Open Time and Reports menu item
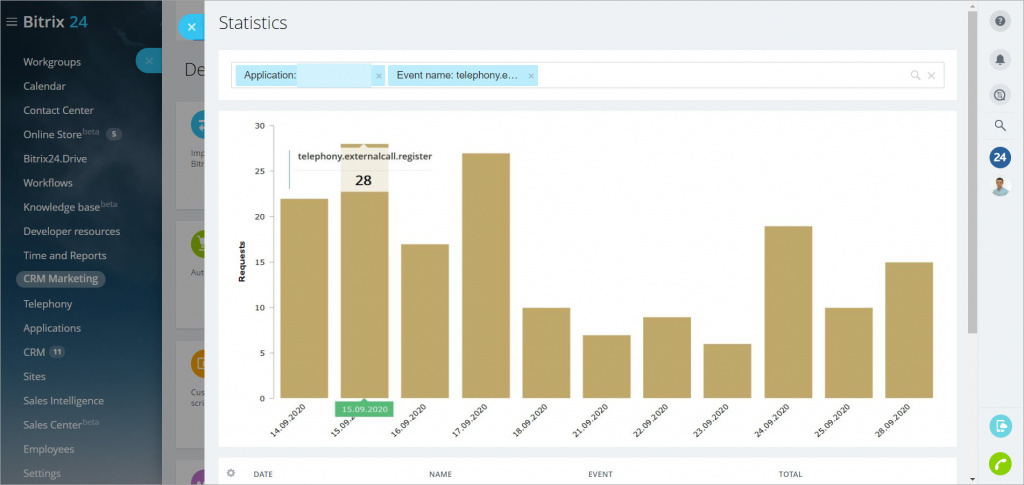 coord(65,255)
